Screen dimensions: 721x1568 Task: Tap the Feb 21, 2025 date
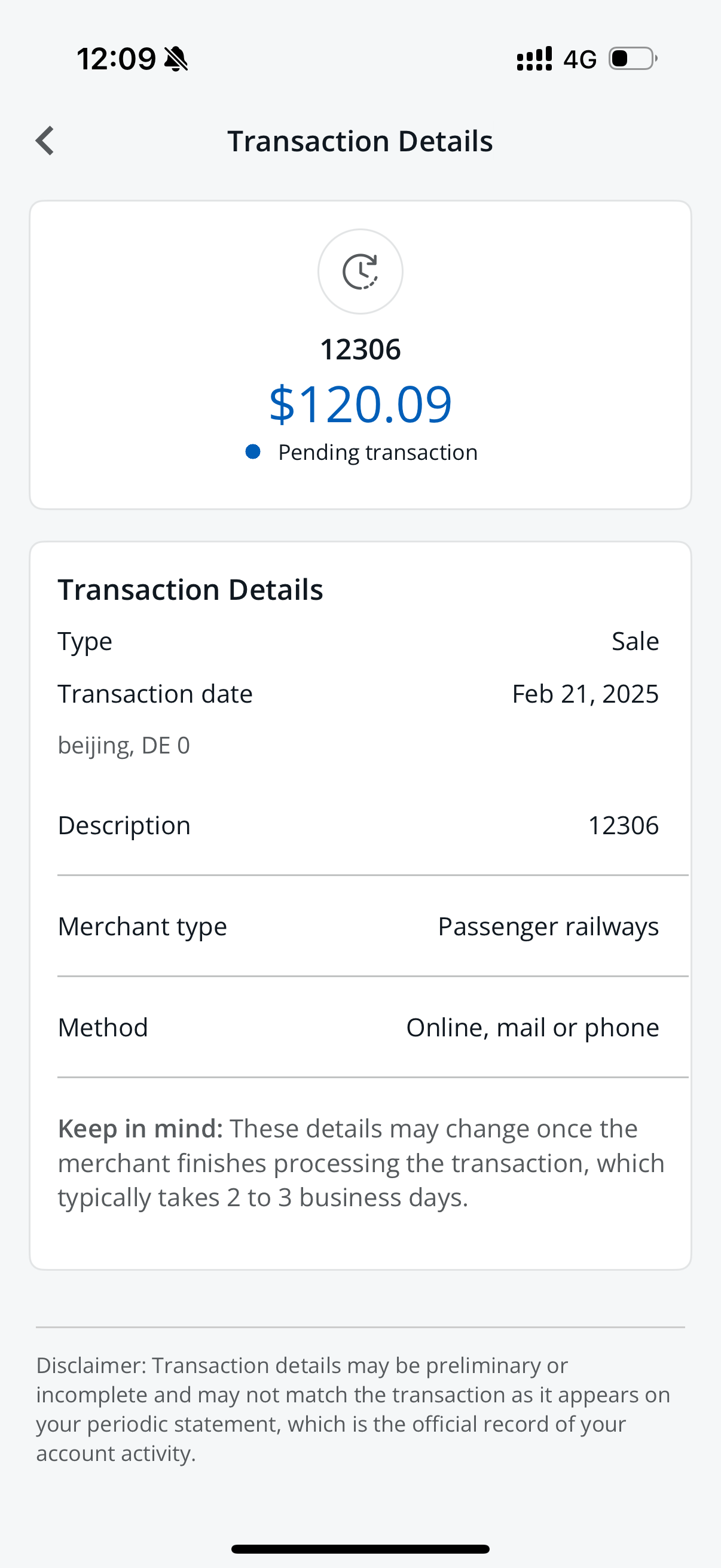coord(585,694)
